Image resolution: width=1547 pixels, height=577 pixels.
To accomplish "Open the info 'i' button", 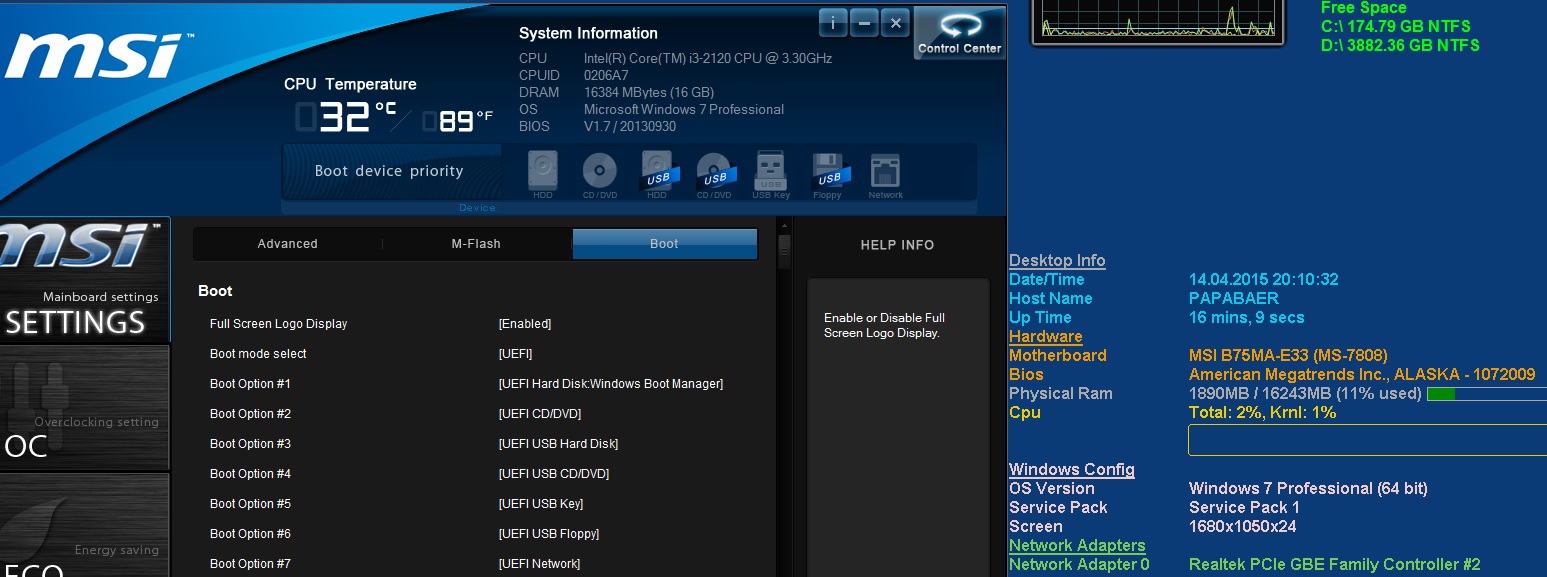I will (x=833, y=22).
